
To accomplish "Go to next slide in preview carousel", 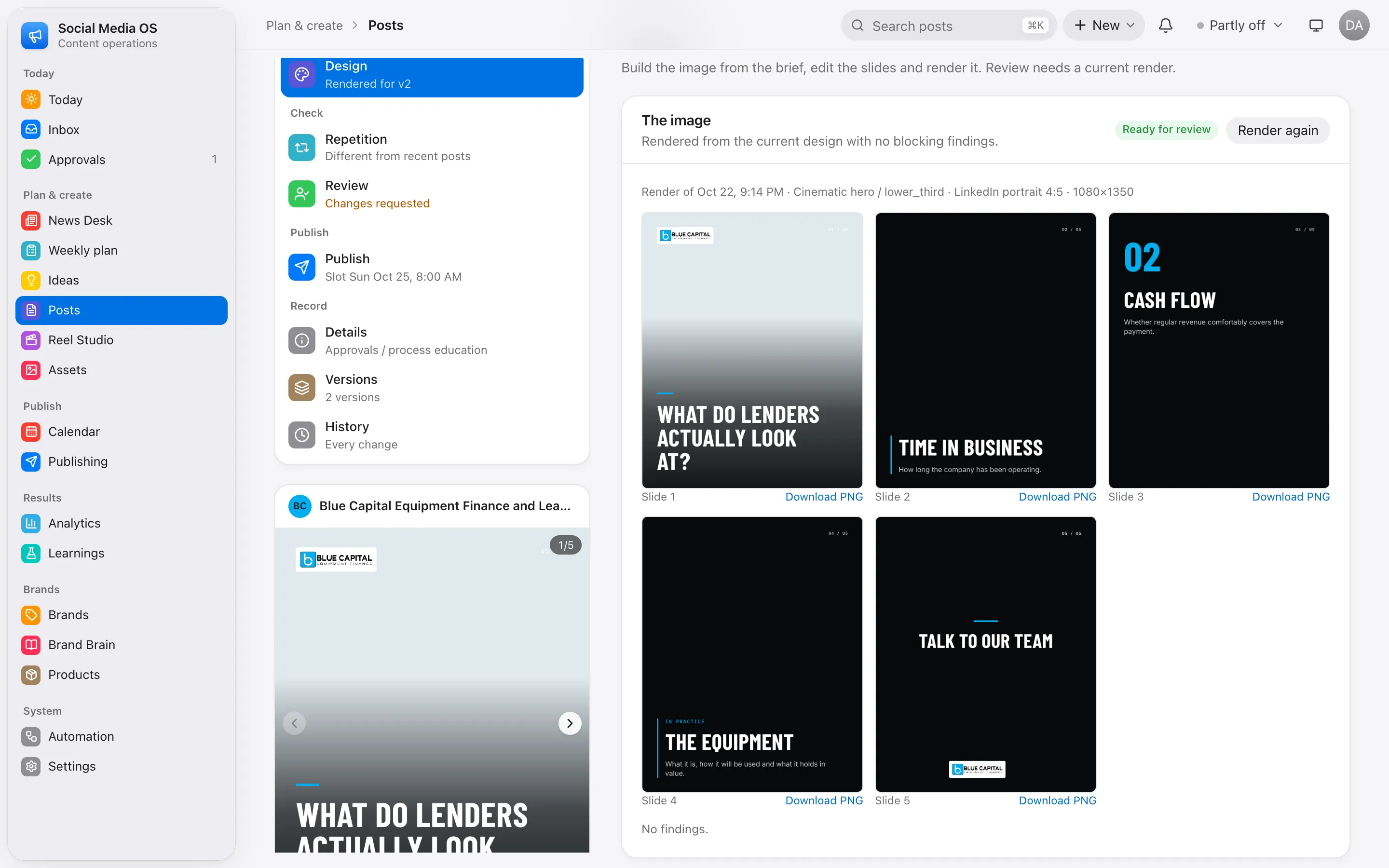I will point(570,723).
